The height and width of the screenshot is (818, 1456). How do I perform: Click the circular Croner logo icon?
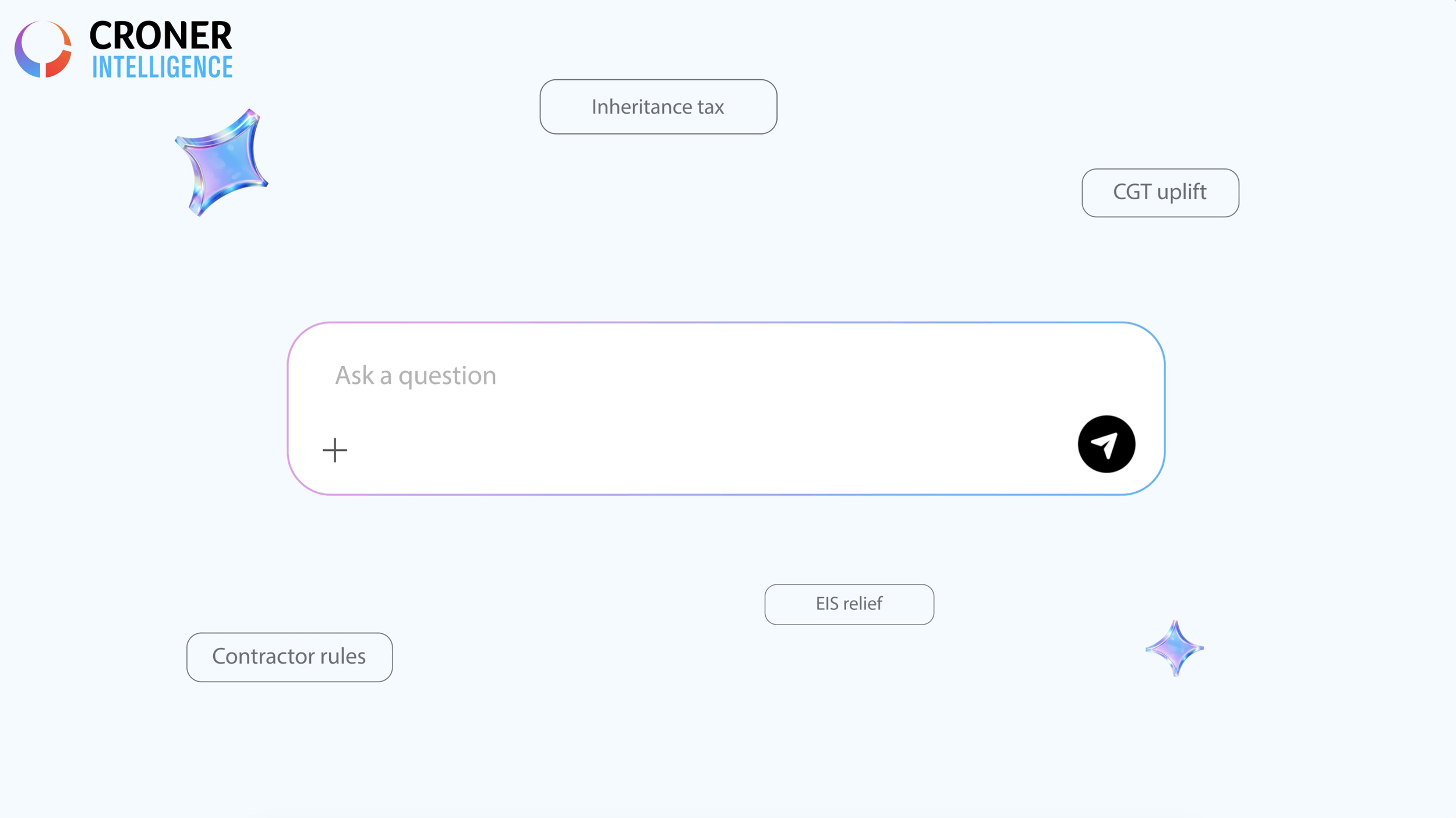[x=43, y=49]
